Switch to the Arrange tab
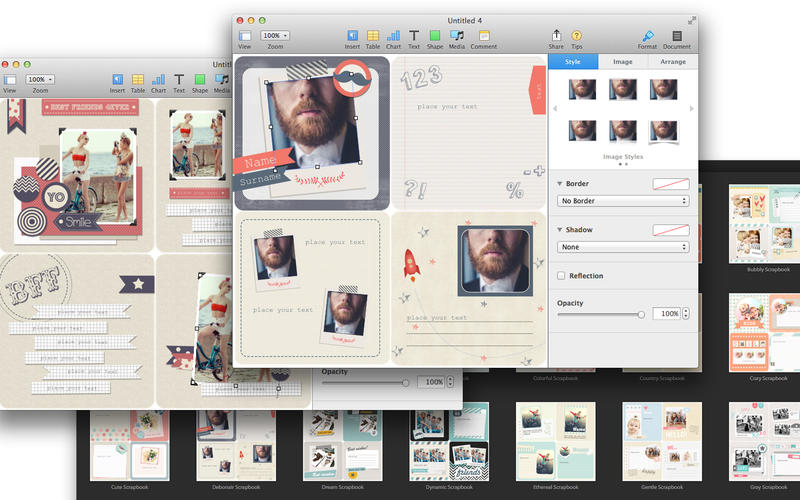The height and width of the screenshot is (500, 800). click(673, 61)
